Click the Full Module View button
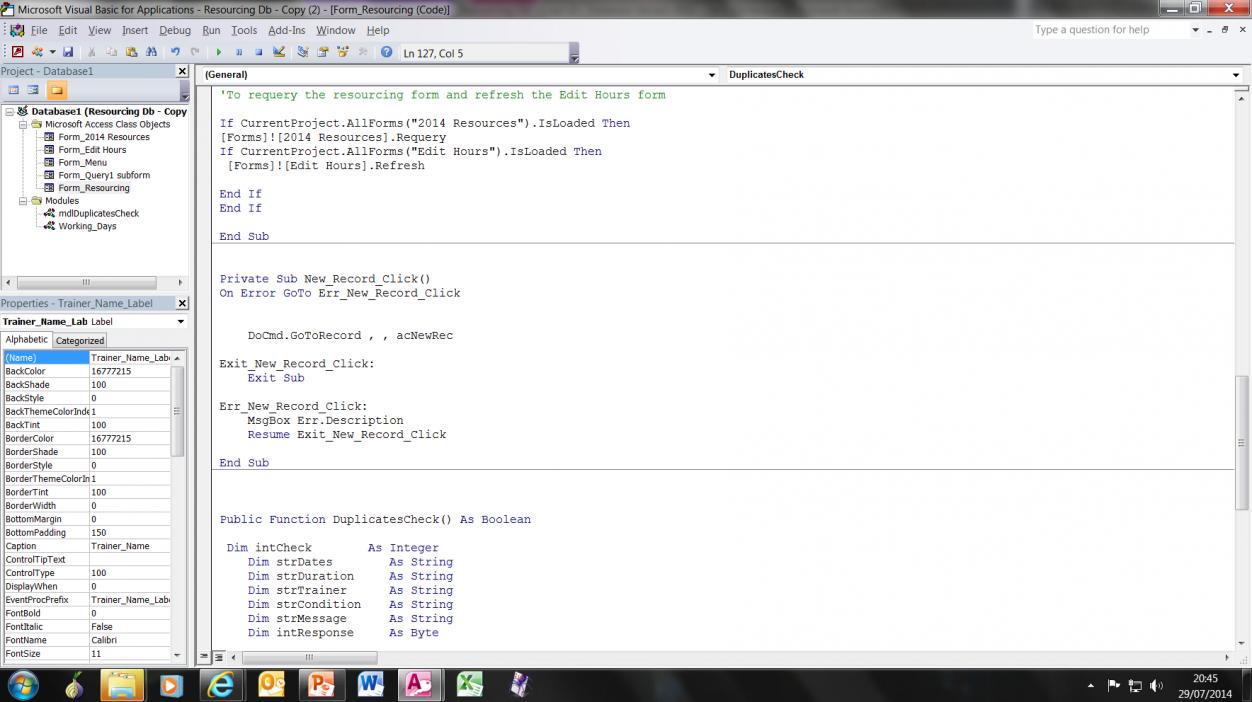Viewport: 1252px width, 702px height. coord(218,657)
